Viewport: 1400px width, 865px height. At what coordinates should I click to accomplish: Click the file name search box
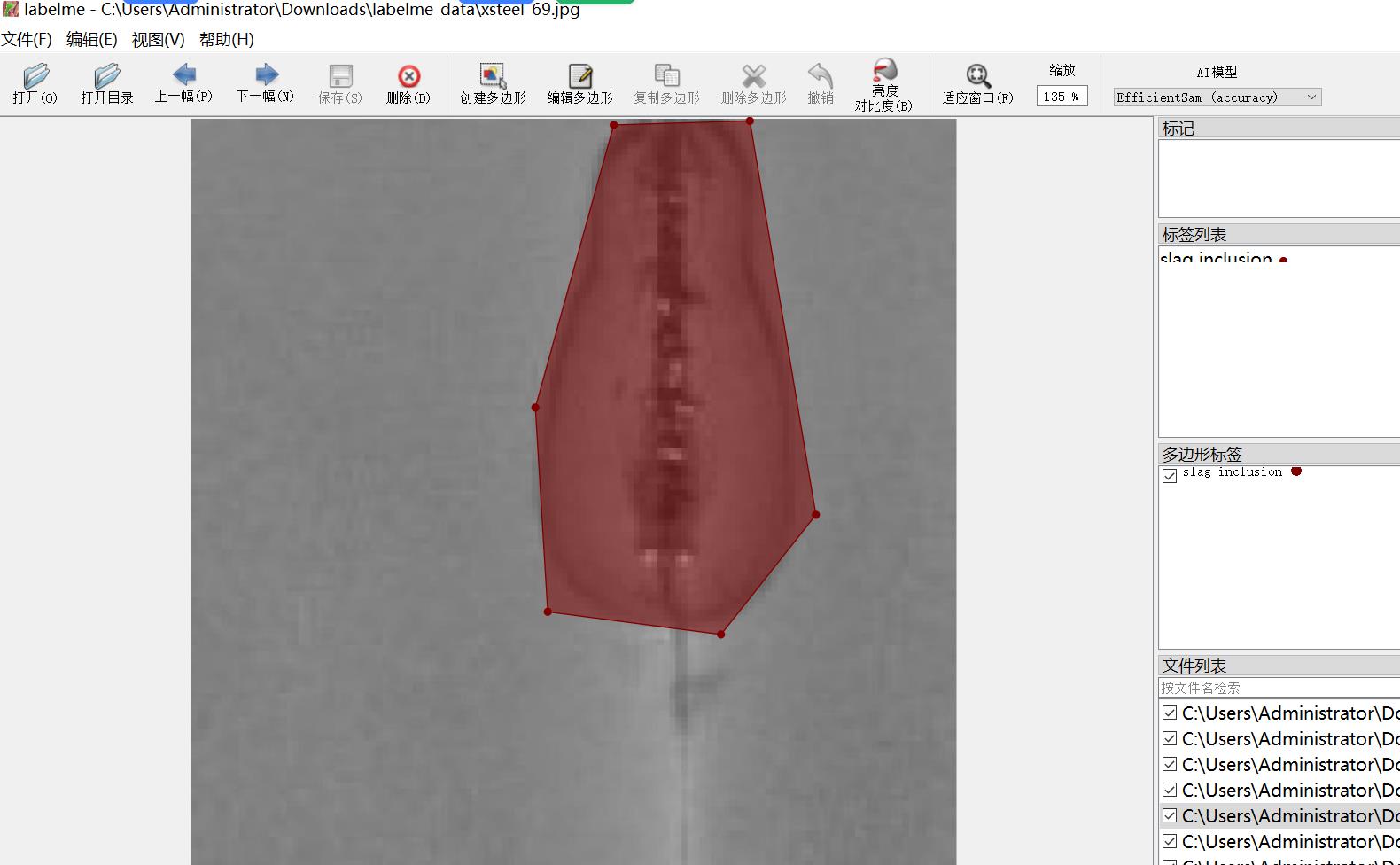coord(1276,688)
